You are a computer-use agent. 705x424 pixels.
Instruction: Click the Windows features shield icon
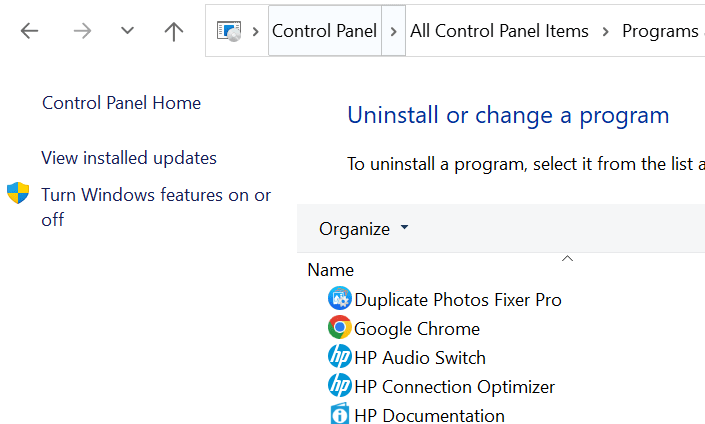tap(18, 194)
